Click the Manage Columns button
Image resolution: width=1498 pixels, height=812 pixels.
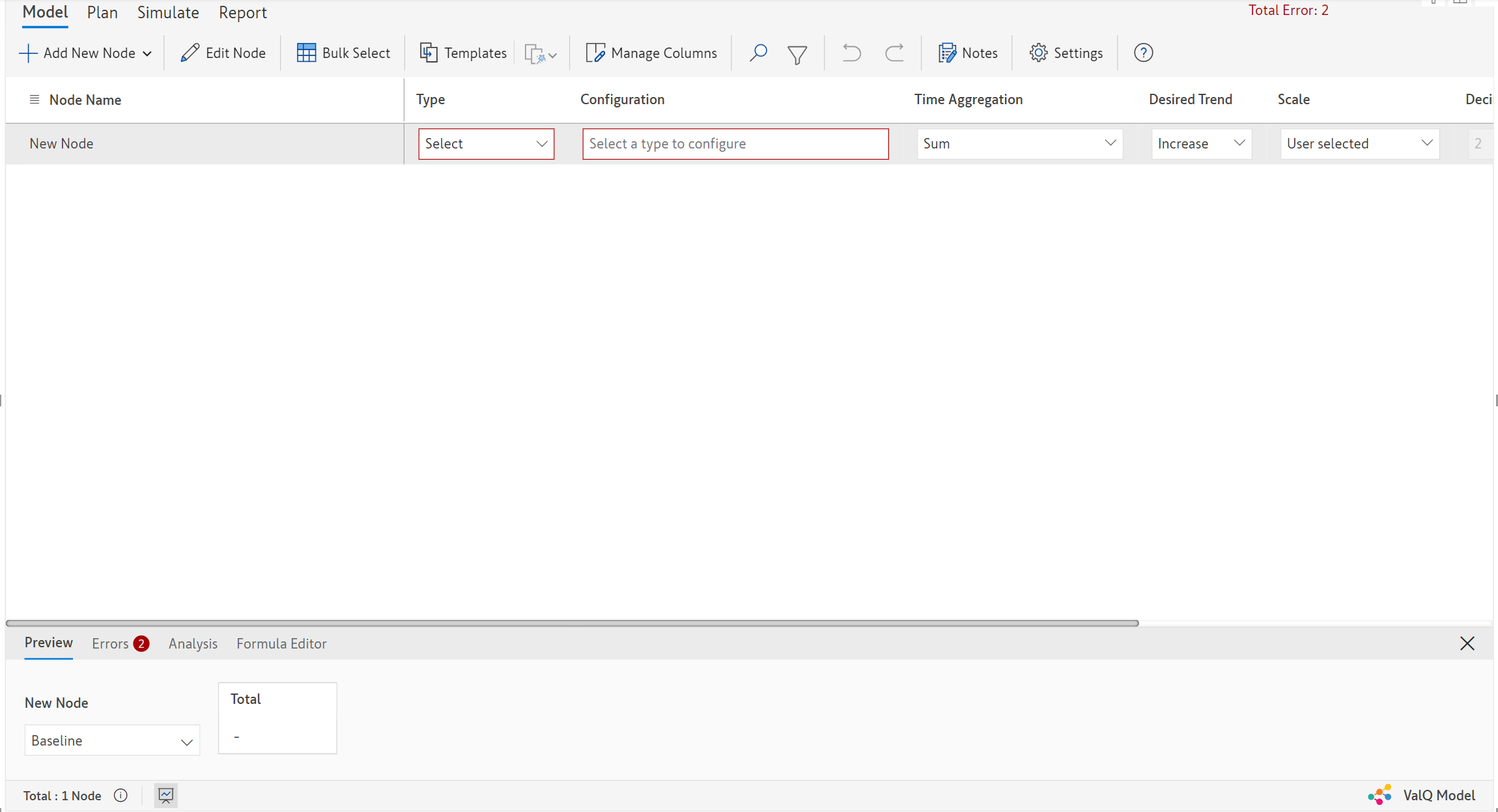click(x=651, y=53)
